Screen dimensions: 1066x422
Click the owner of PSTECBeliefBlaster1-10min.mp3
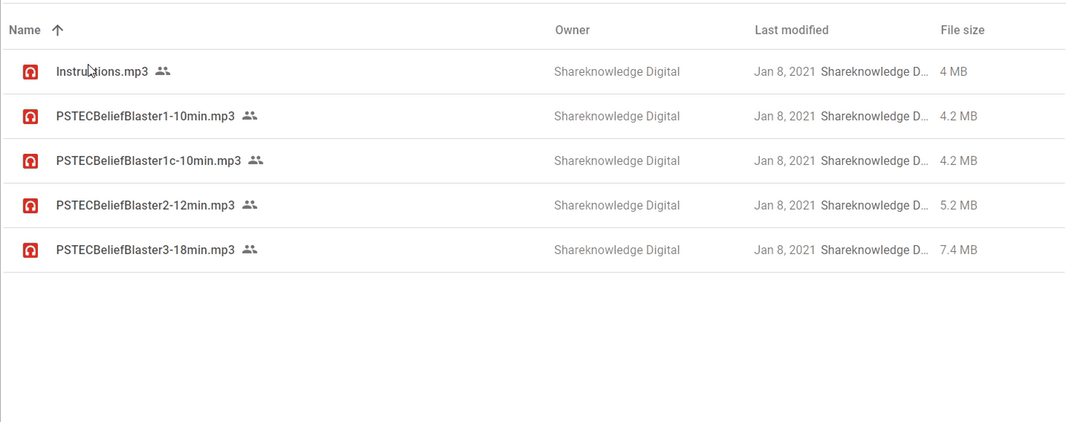click(617, 116)
